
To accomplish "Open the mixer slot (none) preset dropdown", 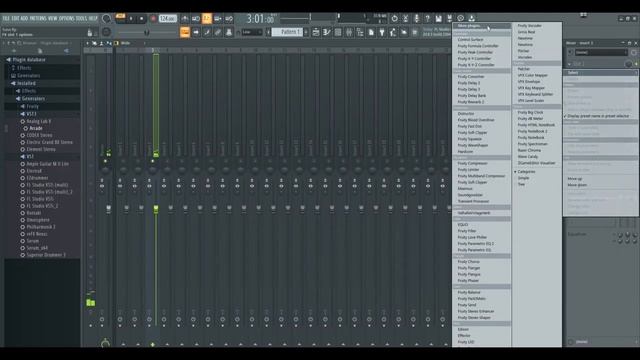I will click(x=601, y=53).
